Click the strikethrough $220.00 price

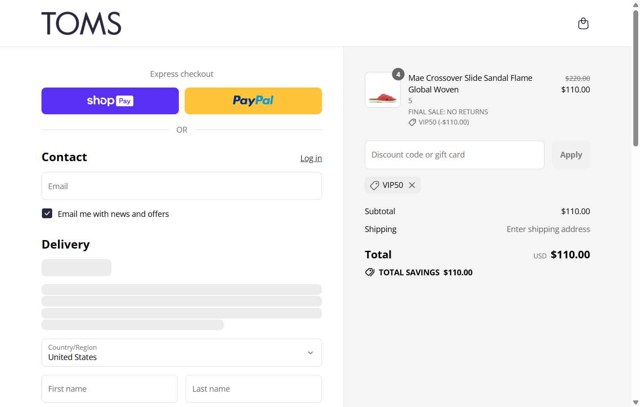click(577, 78)
